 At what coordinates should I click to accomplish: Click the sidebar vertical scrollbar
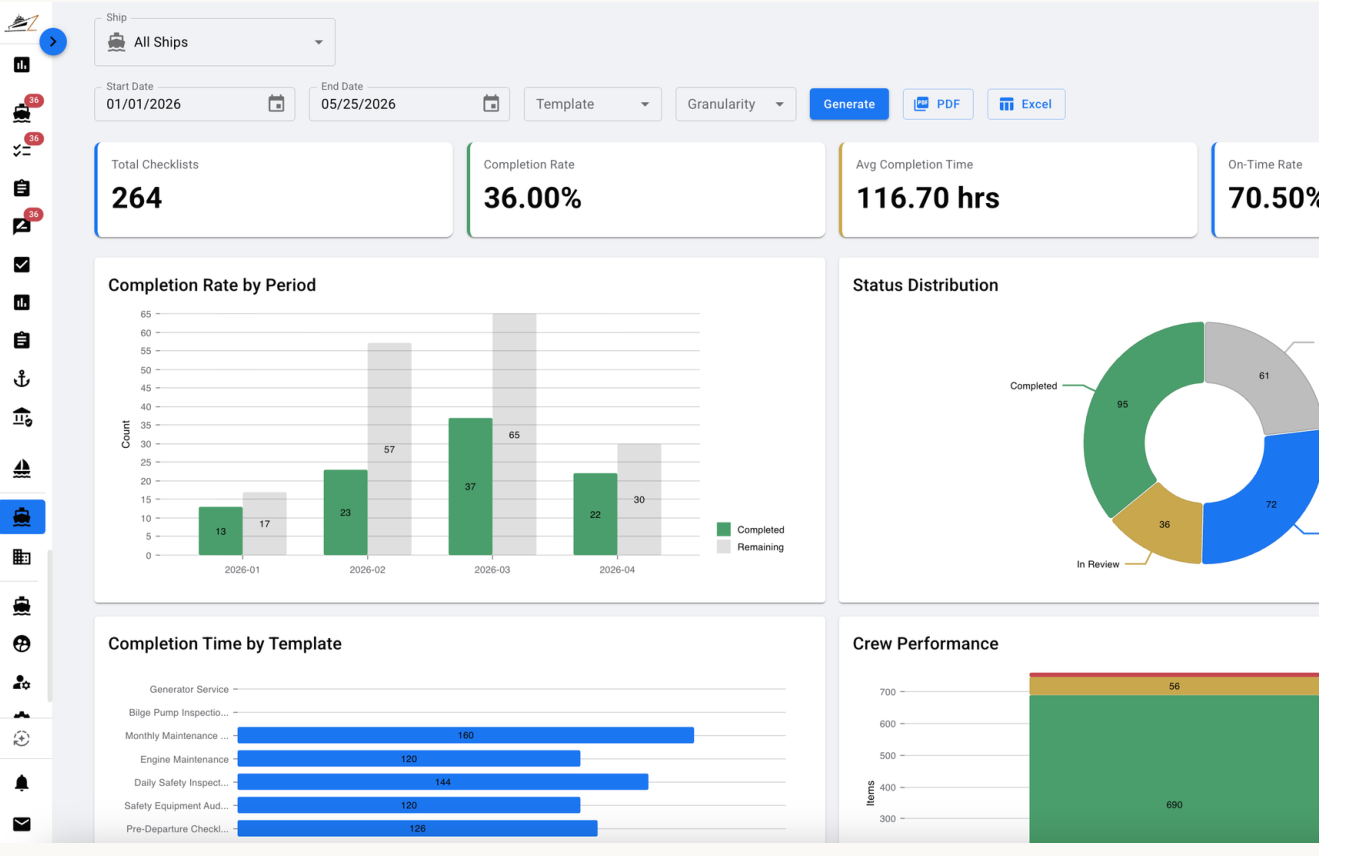49,625
